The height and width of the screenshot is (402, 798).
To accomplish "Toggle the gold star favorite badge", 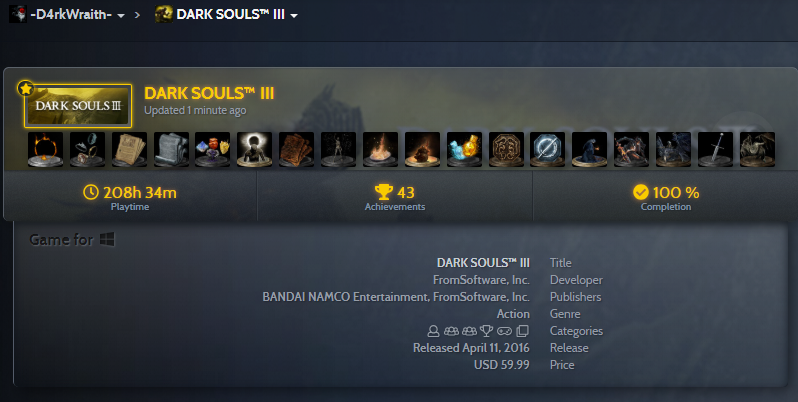I will click(x=25, y=89).
